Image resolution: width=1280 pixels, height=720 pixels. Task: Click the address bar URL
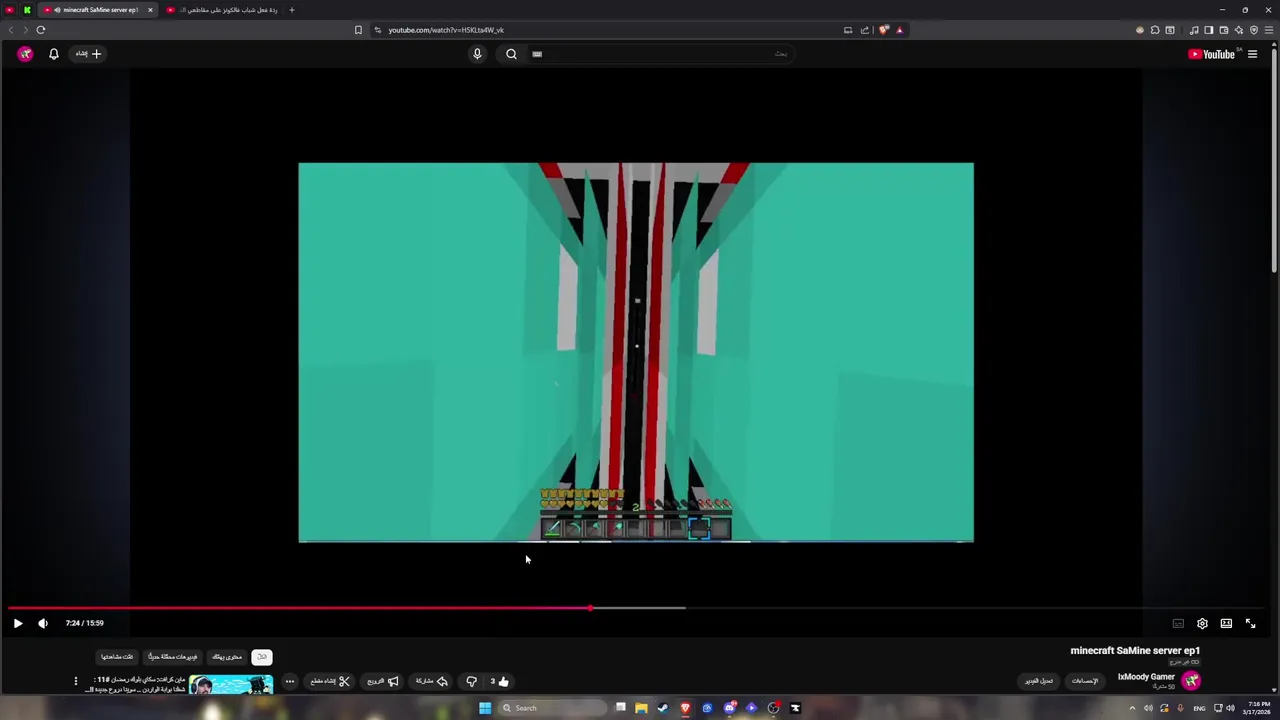(446, 30)
